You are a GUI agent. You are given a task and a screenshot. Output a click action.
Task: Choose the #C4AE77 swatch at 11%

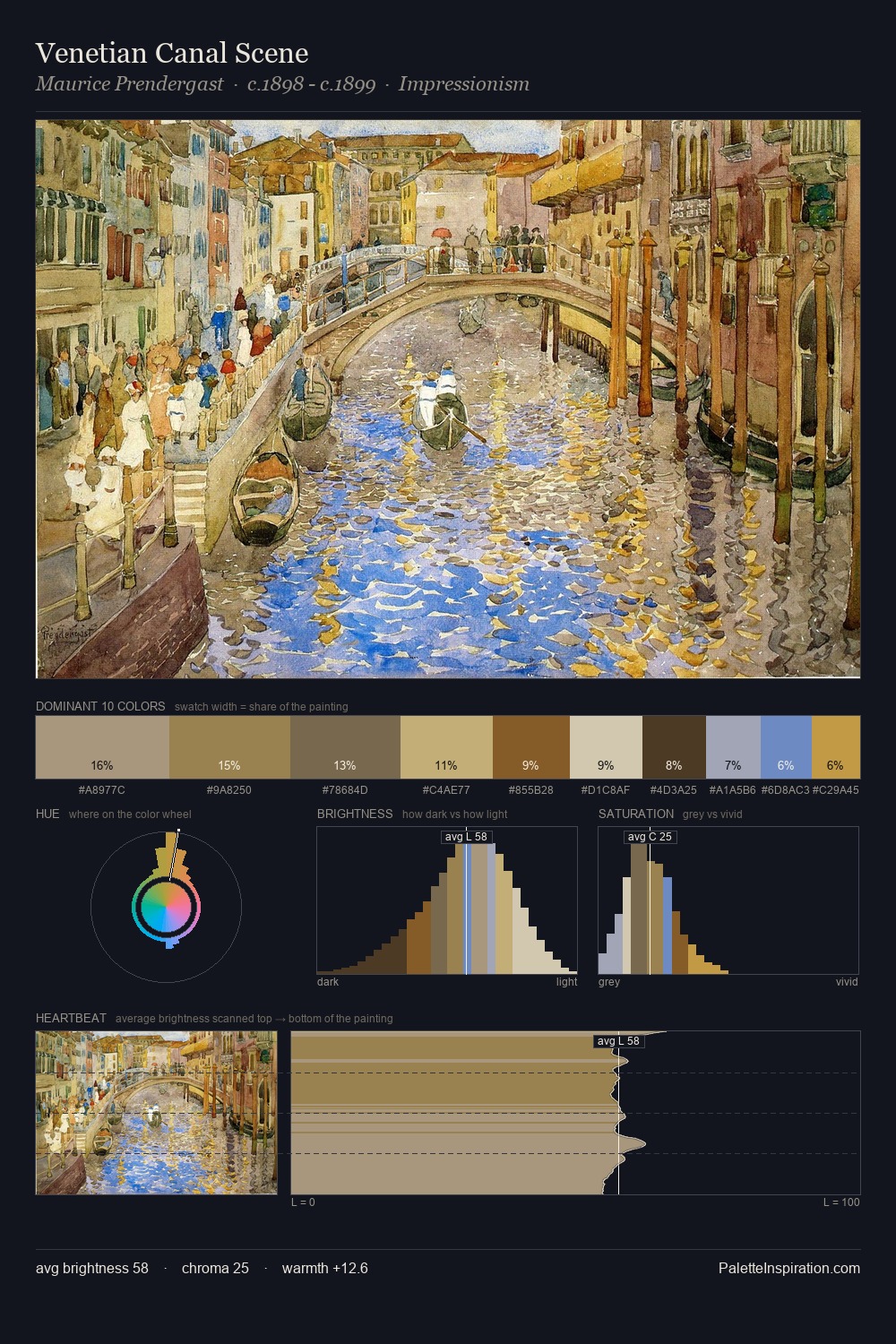click(446, 746)
